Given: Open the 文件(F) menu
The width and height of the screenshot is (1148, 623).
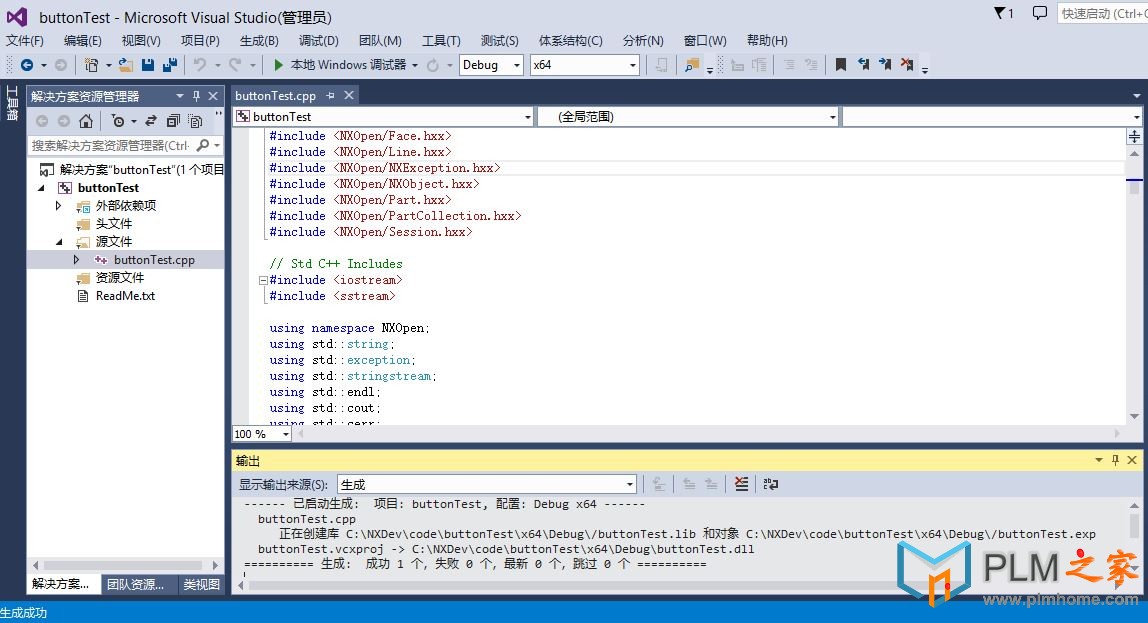Looking at the screenshot, I should pos(25,41).
